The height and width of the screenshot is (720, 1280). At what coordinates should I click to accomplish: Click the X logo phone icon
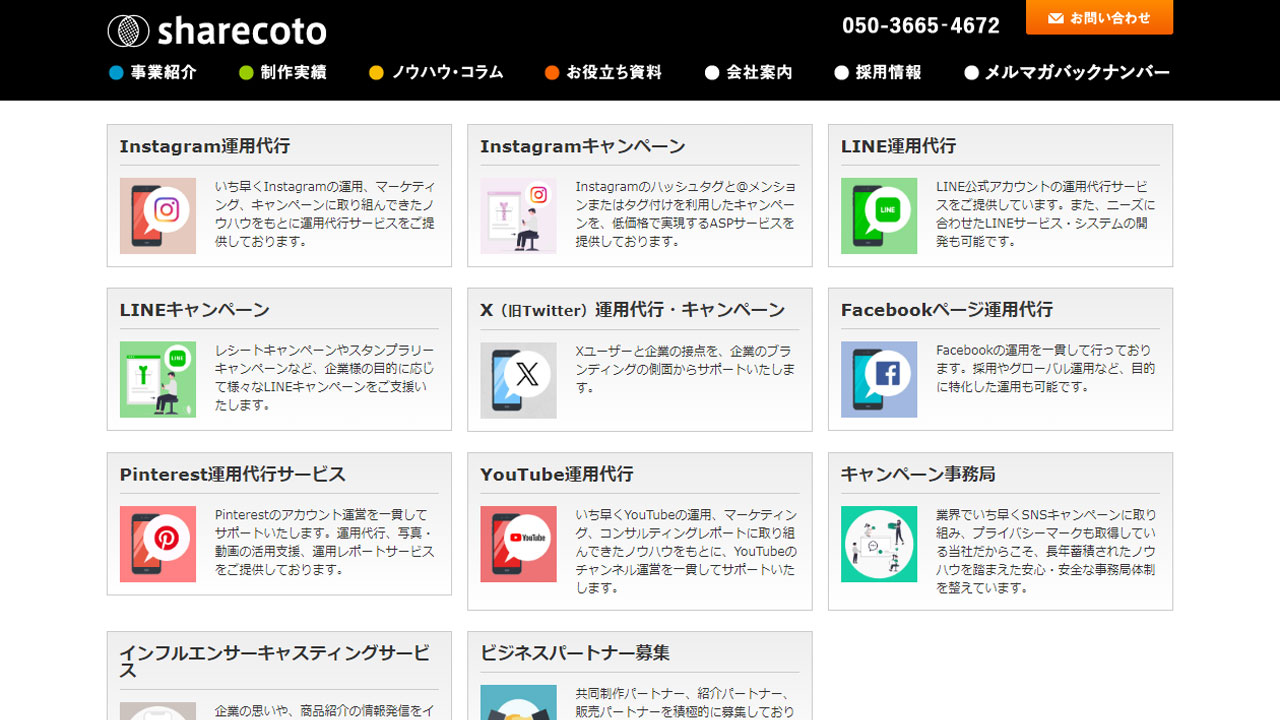(518, 380)
